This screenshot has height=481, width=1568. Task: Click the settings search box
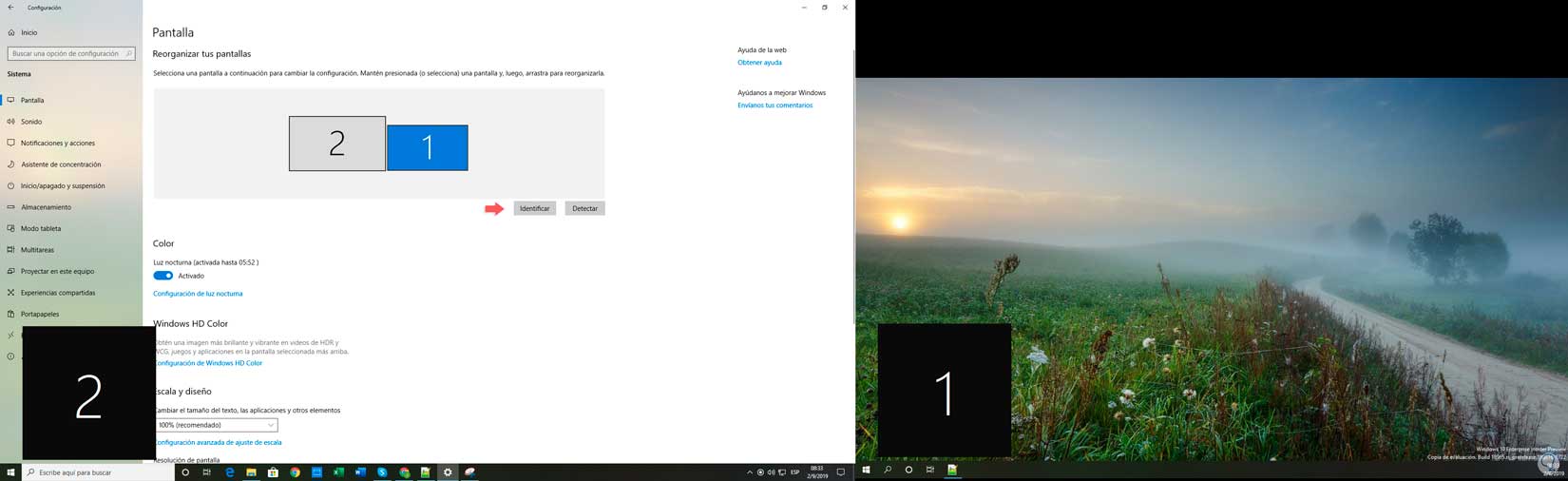71,54
